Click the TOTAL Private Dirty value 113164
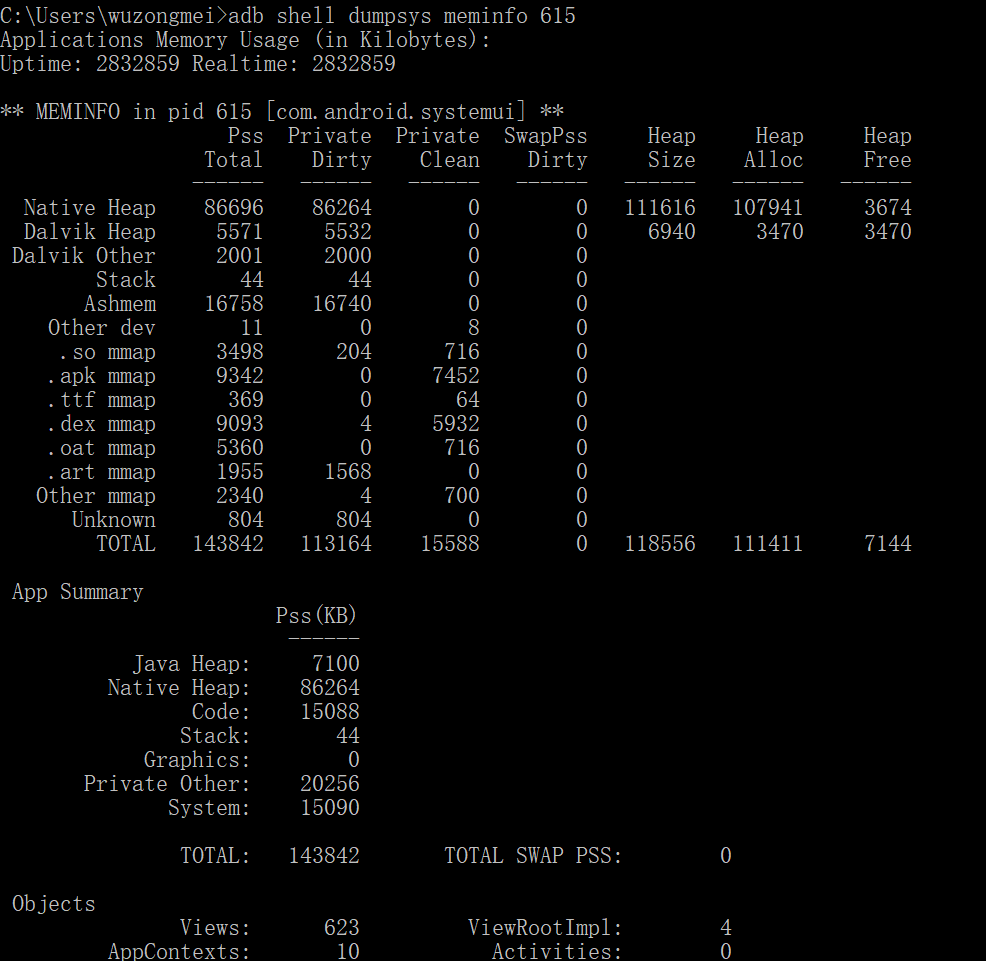This screenshot has height=961, width=986. coord(336,543)
